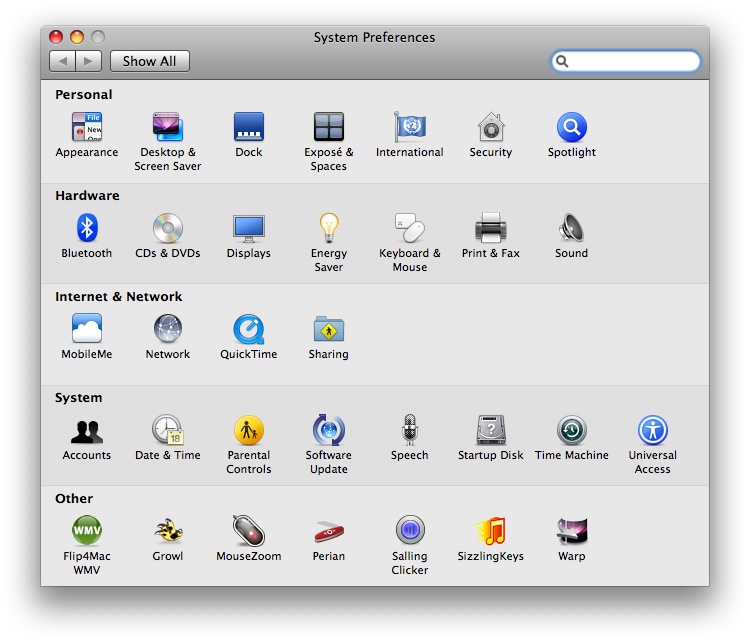The image size is (750, 642).
Task: Focus the search field in the toolbar
Action: 626,61
